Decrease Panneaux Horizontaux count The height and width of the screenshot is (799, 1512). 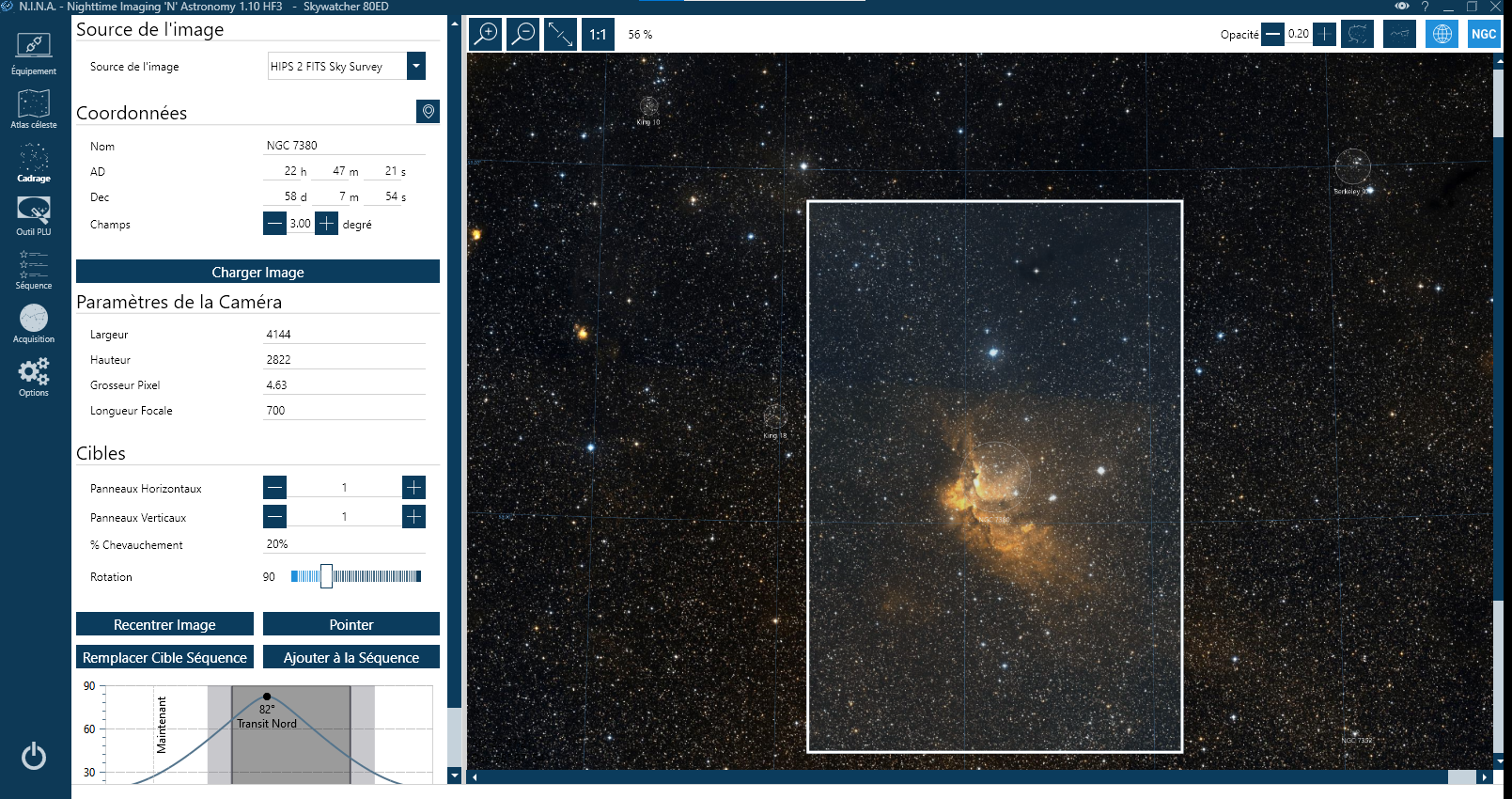(274, 487)
